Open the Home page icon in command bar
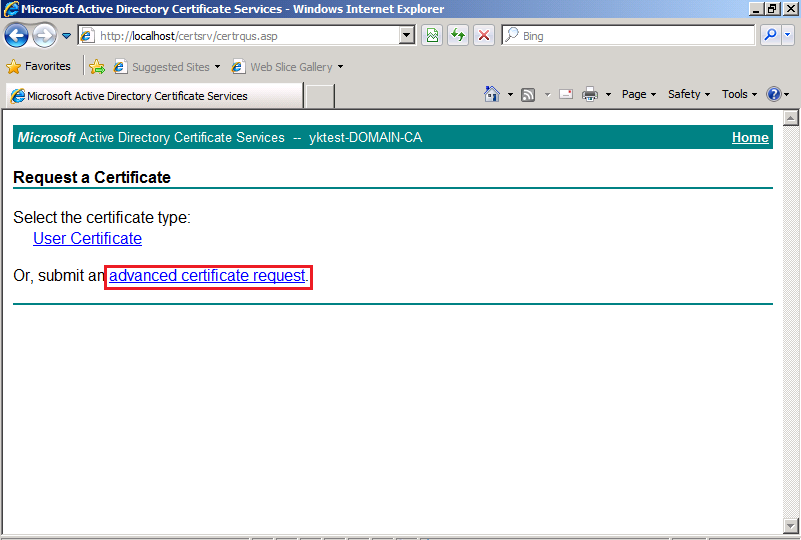801x540 pixels. tap(491, 94)
